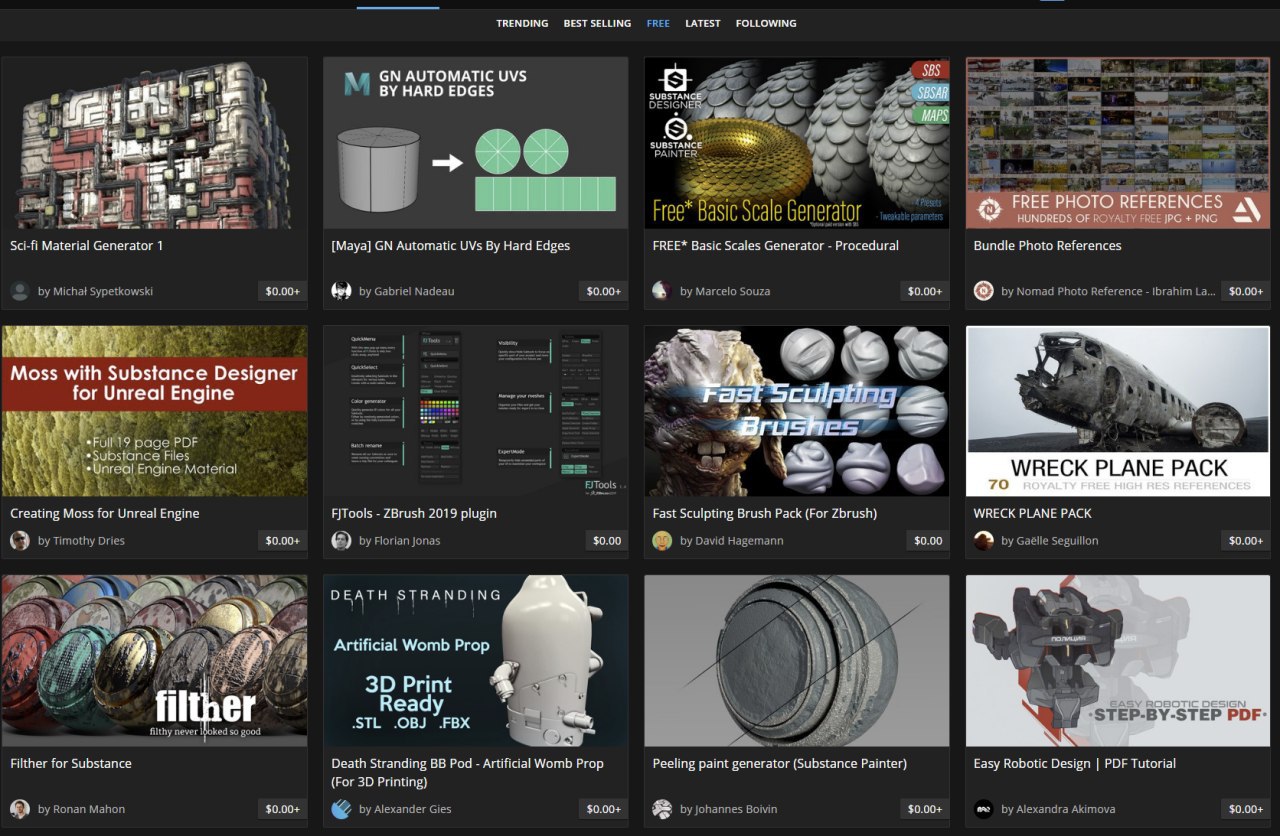Visit author Johannes Boivin's name link
The height and width of the screenshot is (836, 1280).
pos(736,809)
